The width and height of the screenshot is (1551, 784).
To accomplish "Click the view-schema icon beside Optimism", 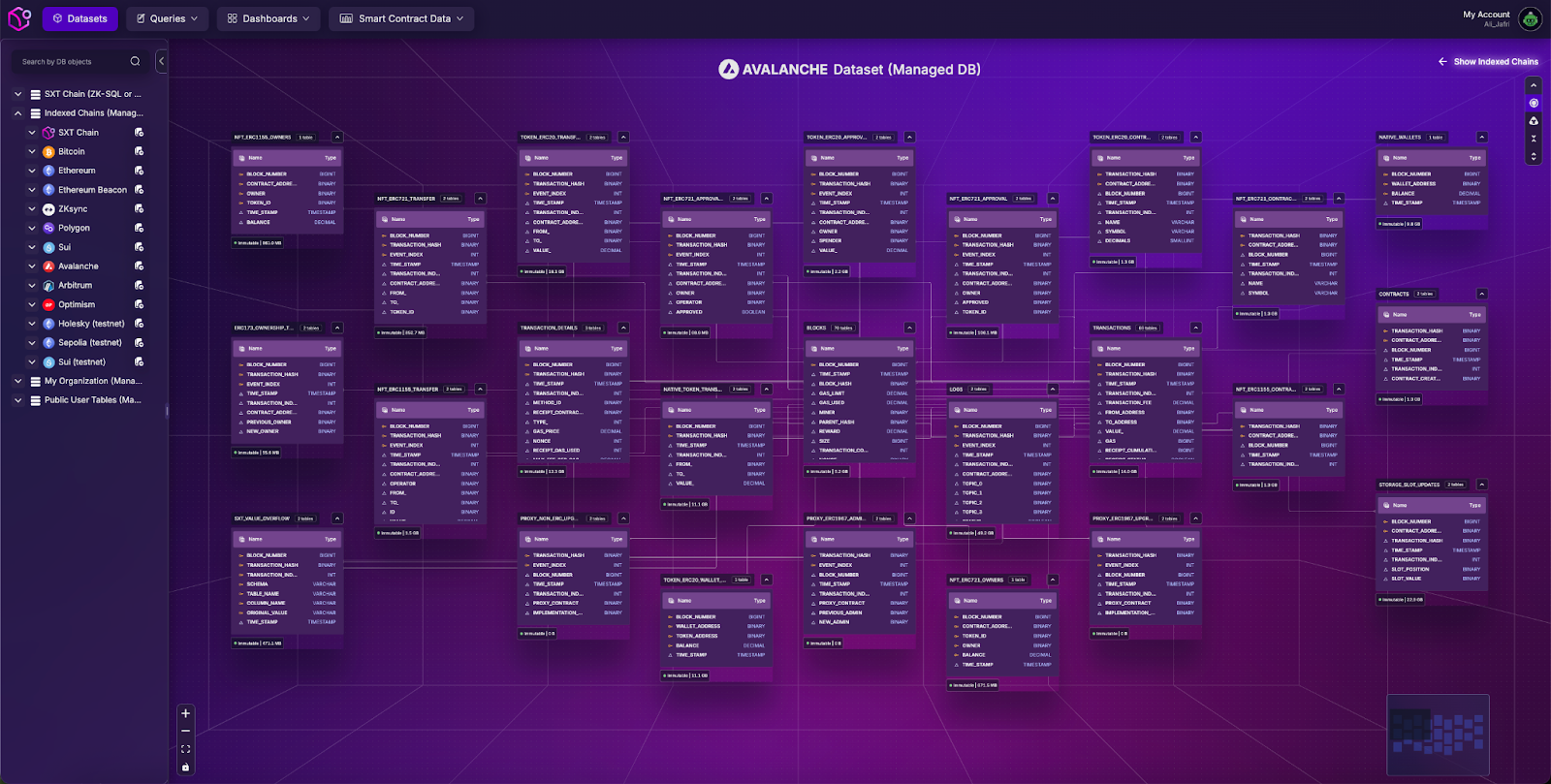I will tap(139, 304).
